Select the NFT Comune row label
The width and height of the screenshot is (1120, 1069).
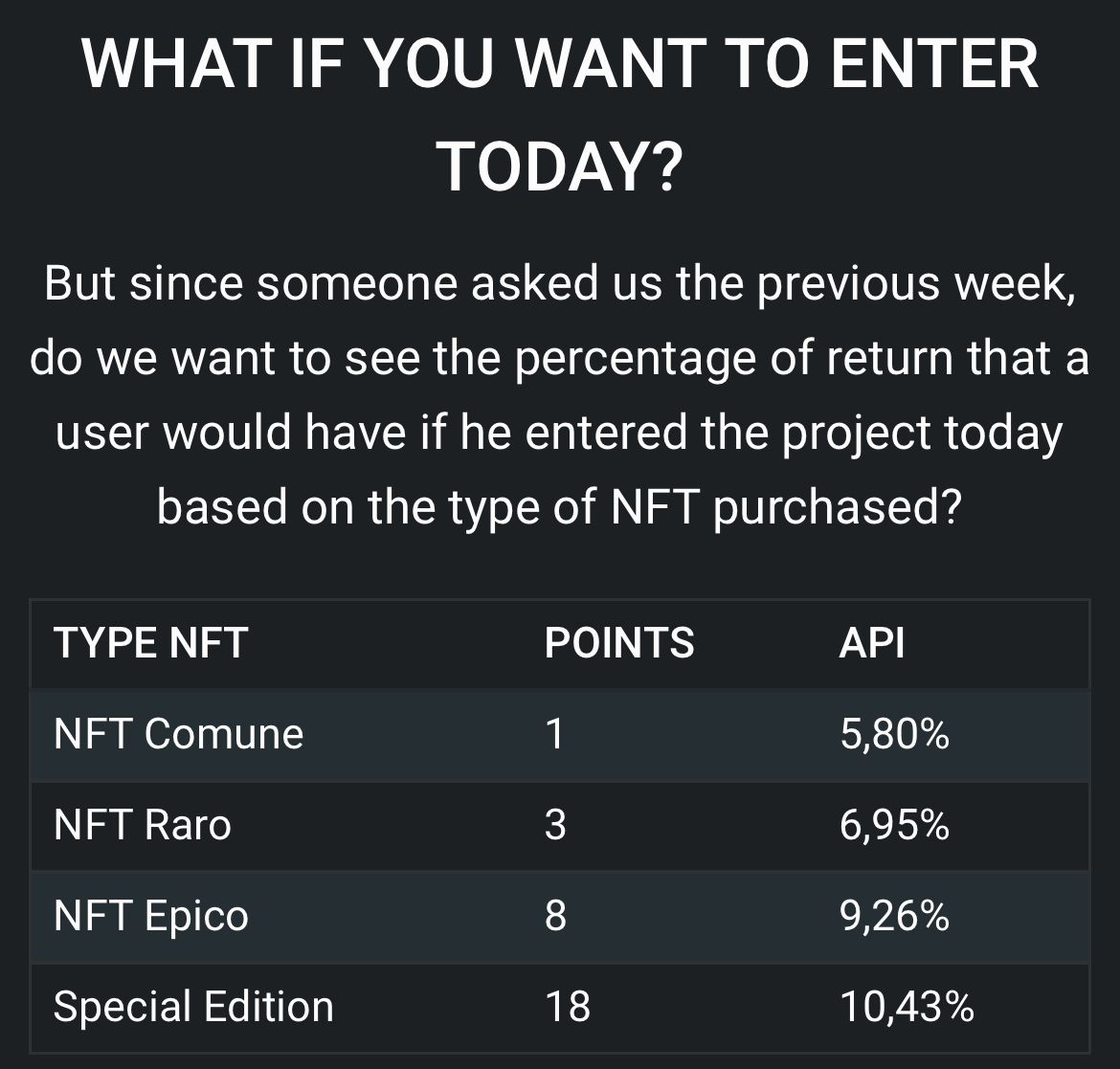pyautogui.click(x=179, y=734)
